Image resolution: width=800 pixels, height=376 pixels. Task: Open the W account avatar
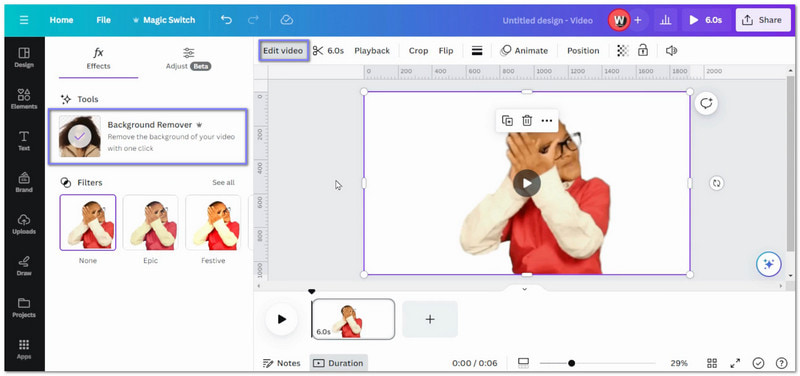[619, 20]
